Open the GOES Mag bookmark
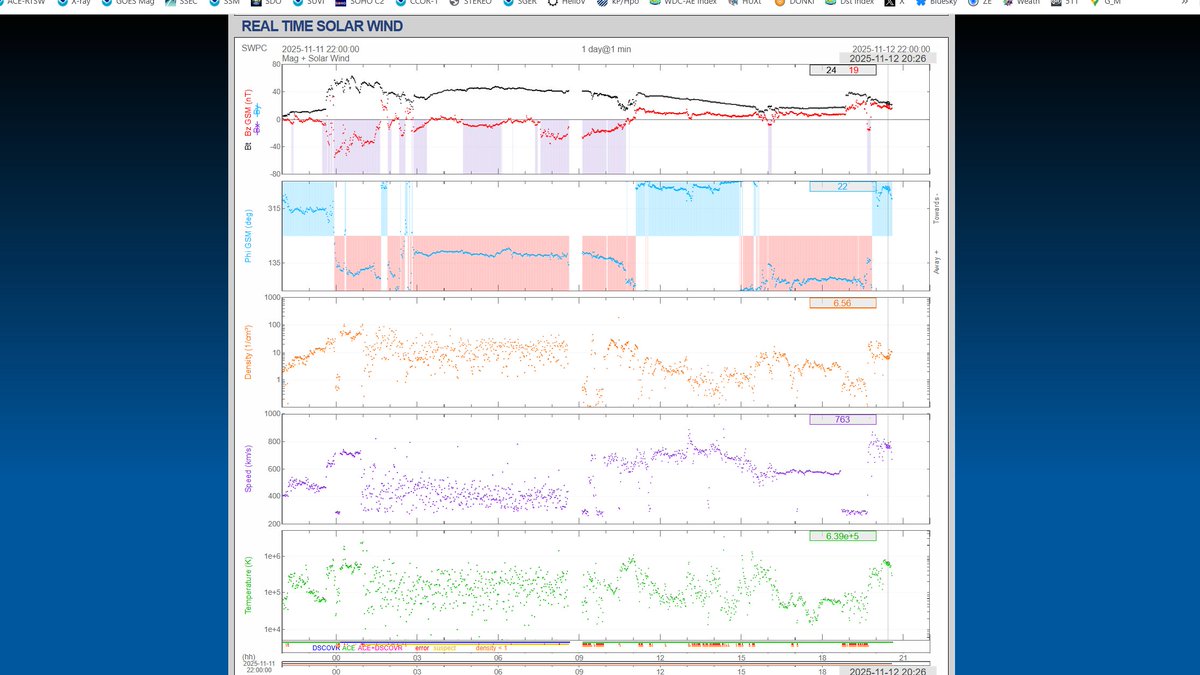The width and height of the screenshot is (1200, 675). 128,3
